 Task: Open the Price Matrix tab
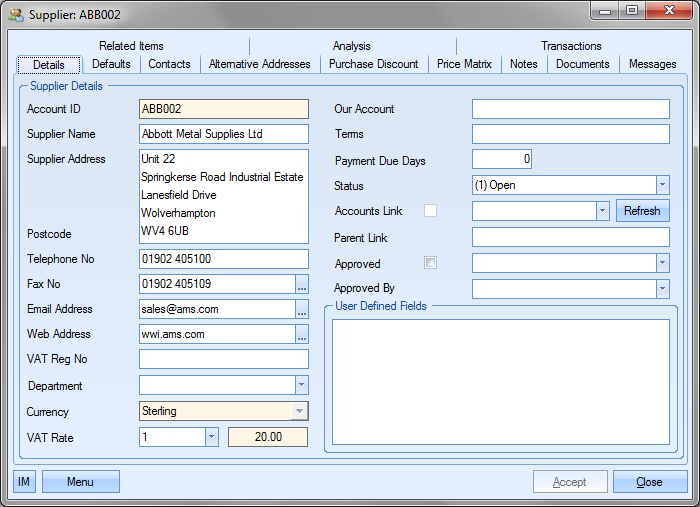click(464, 64)
